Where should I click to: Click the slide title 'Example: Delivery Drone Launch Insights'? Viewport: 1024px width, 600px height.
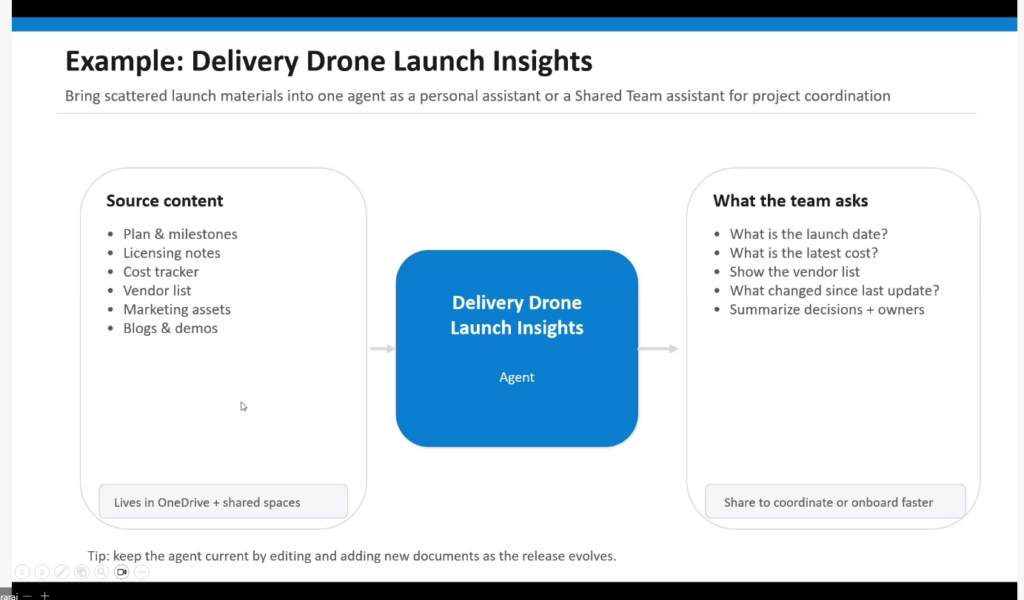click(329, 61)
